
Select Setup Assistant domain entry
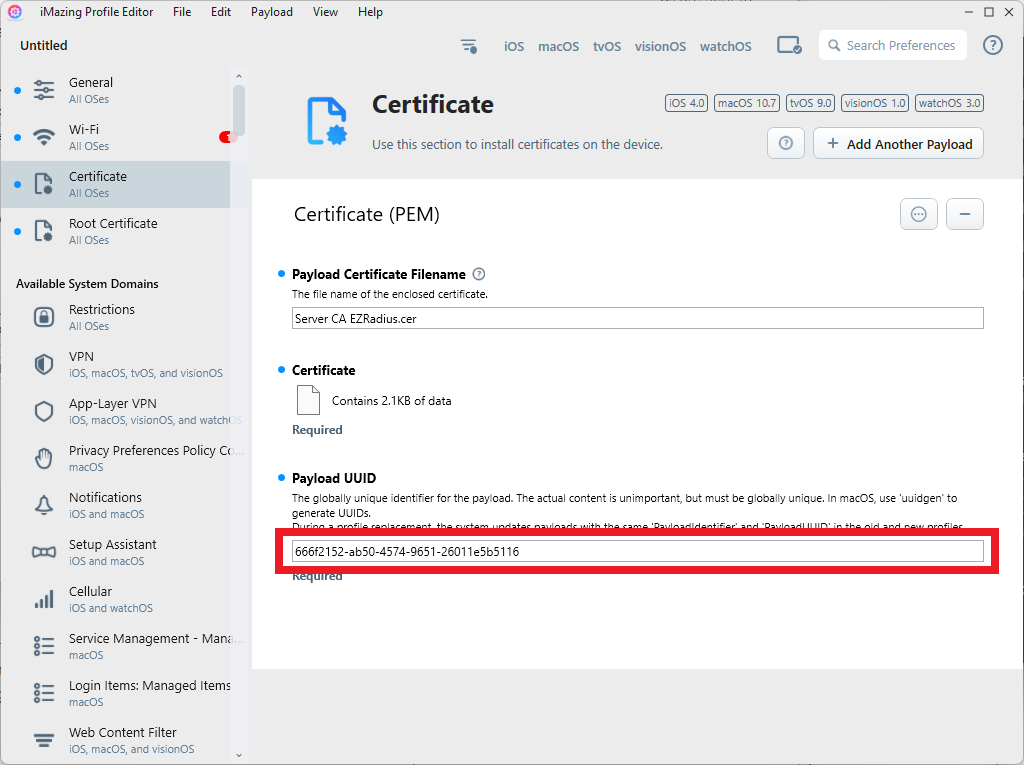[116, 553]
